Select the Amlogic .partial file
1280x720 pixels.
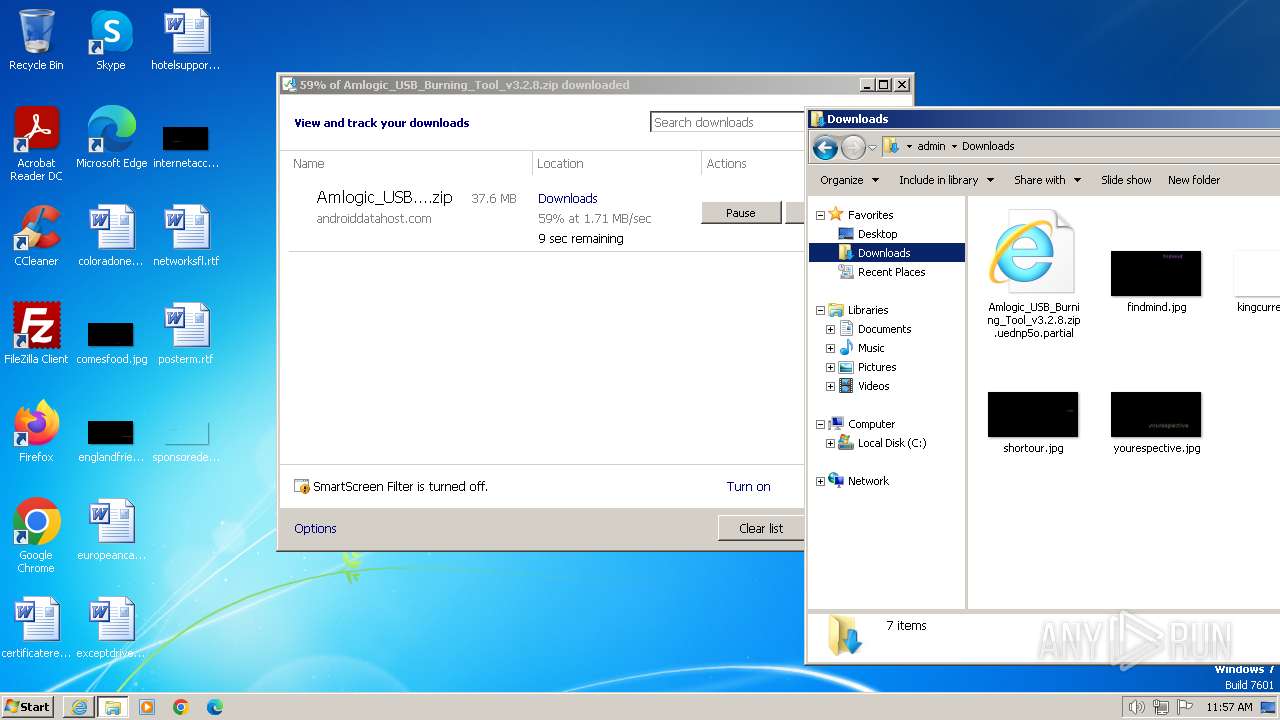click(x=1034, y=275)
